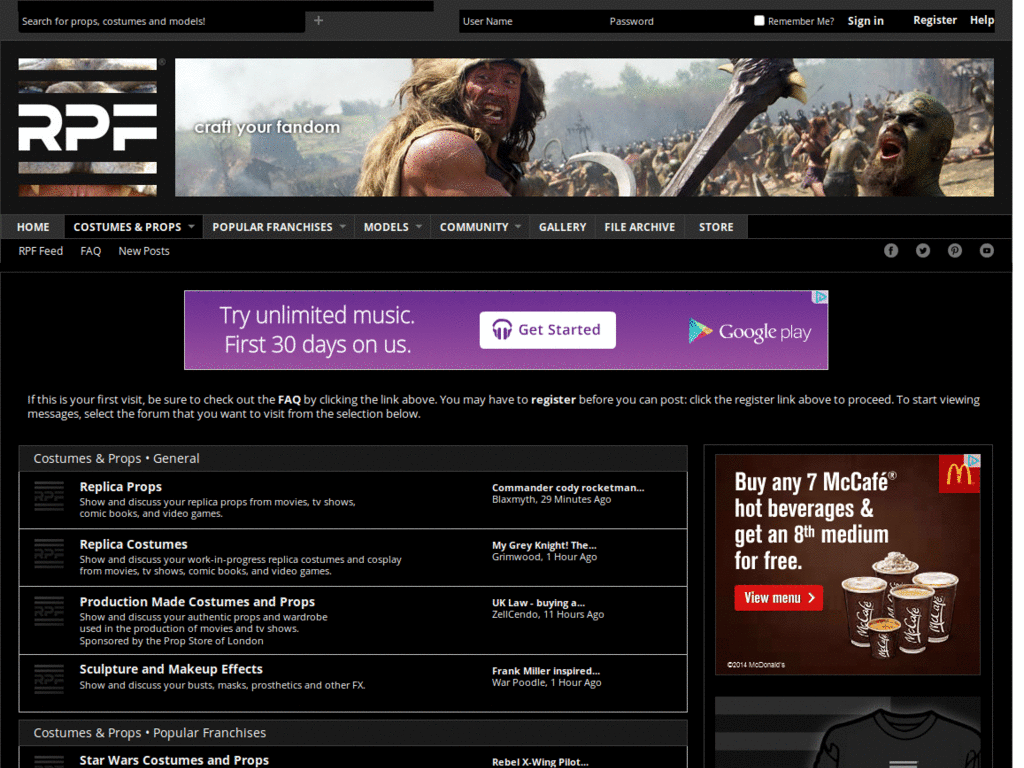Click the Replica Props forum status icon

[49, 497]
